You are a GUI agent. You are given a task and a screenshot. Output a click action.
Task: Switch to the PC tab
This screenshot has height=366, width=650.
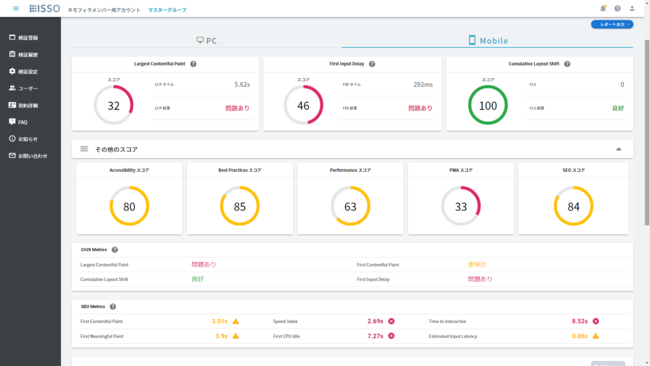tap(206, 40)
